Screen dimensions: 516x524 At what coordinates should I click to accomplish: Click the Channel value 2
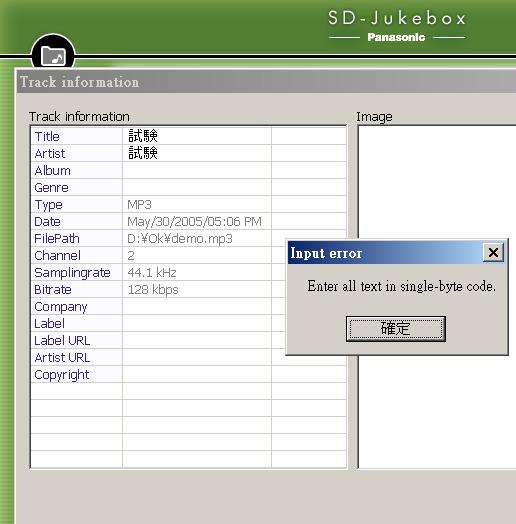pyautogui.click(x=197, y=256)
